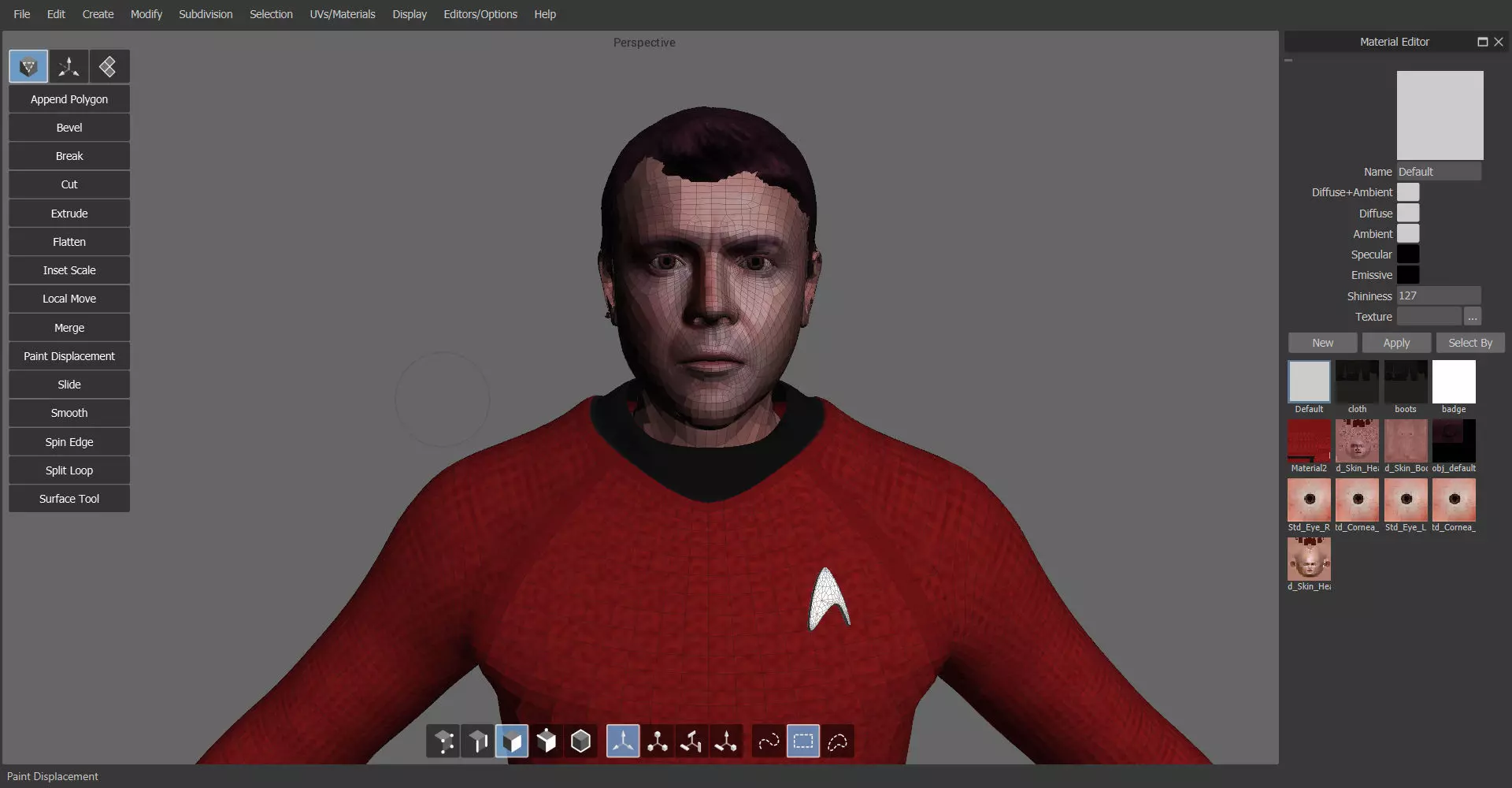Activate manipulator with three cube handles
1512x788 pixels.
click(x=658, y=742)
